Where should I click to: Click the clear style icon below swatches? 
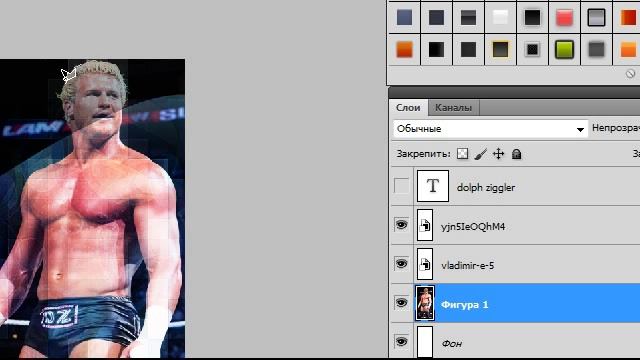point(630,74)
